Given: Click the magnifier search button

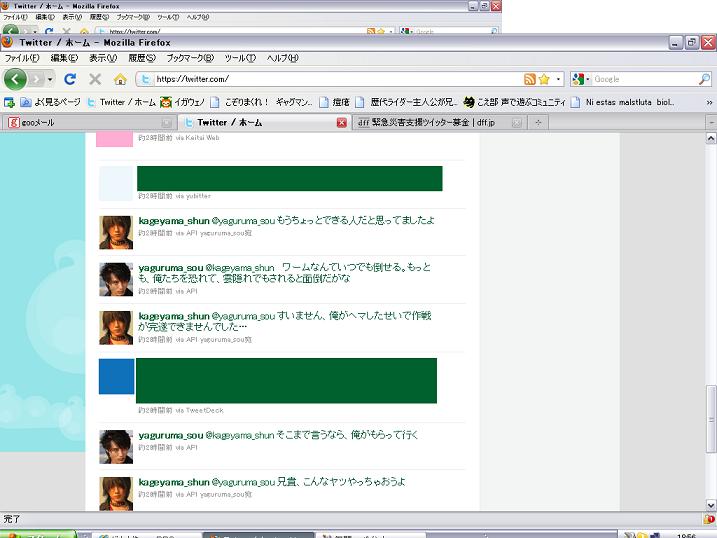Looking at the screenshot, I should 705,79.
